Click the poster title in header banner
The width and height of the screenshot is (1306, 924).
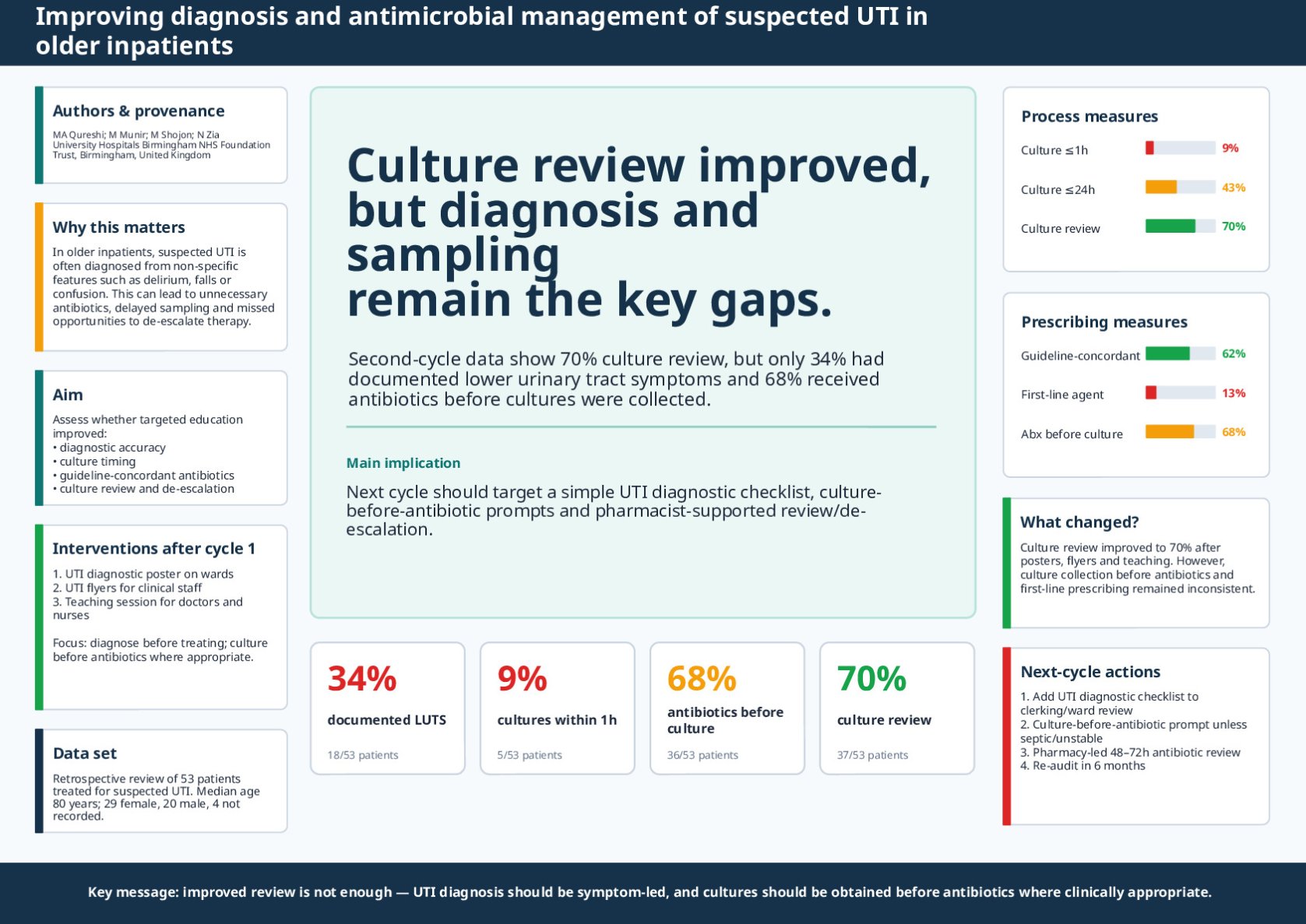(481, 31)
